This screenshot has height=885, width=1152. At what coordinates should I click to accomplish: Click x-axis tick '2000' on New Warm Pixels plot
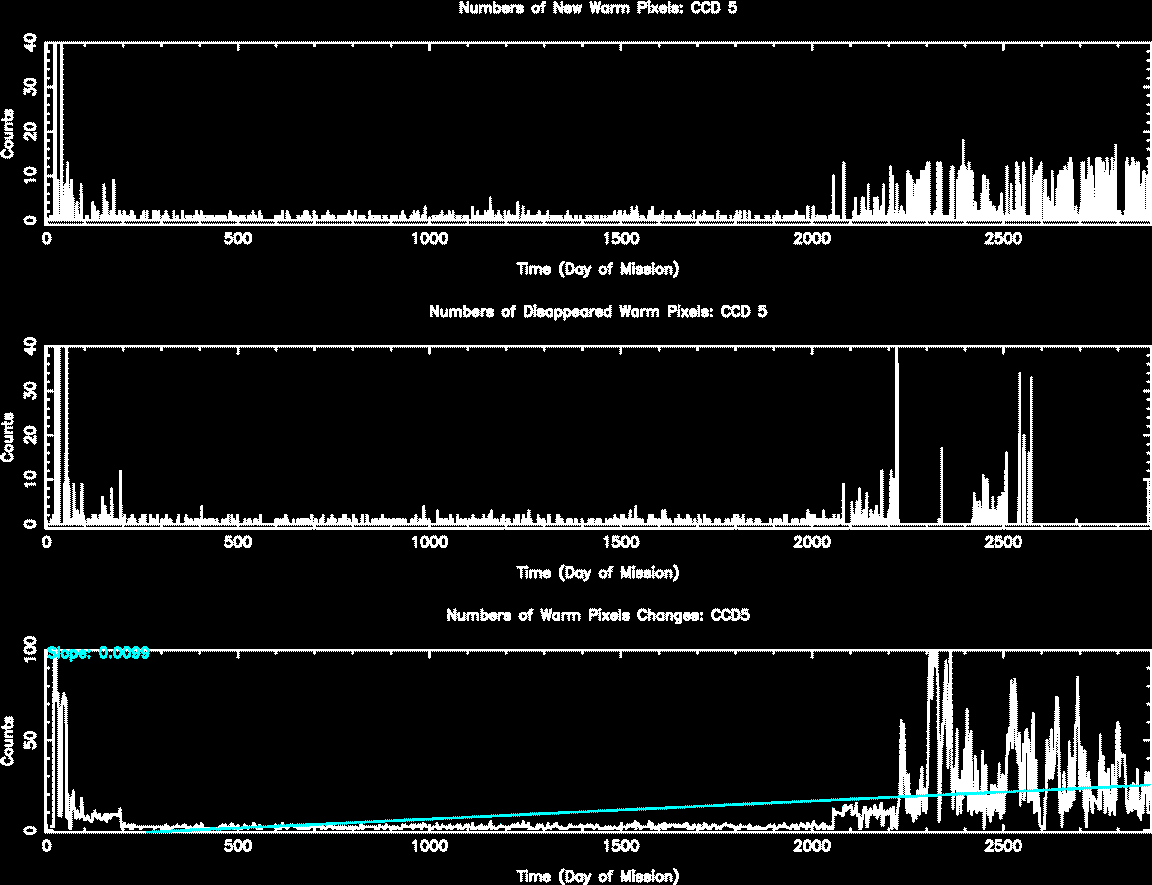(x=812, y=239)
